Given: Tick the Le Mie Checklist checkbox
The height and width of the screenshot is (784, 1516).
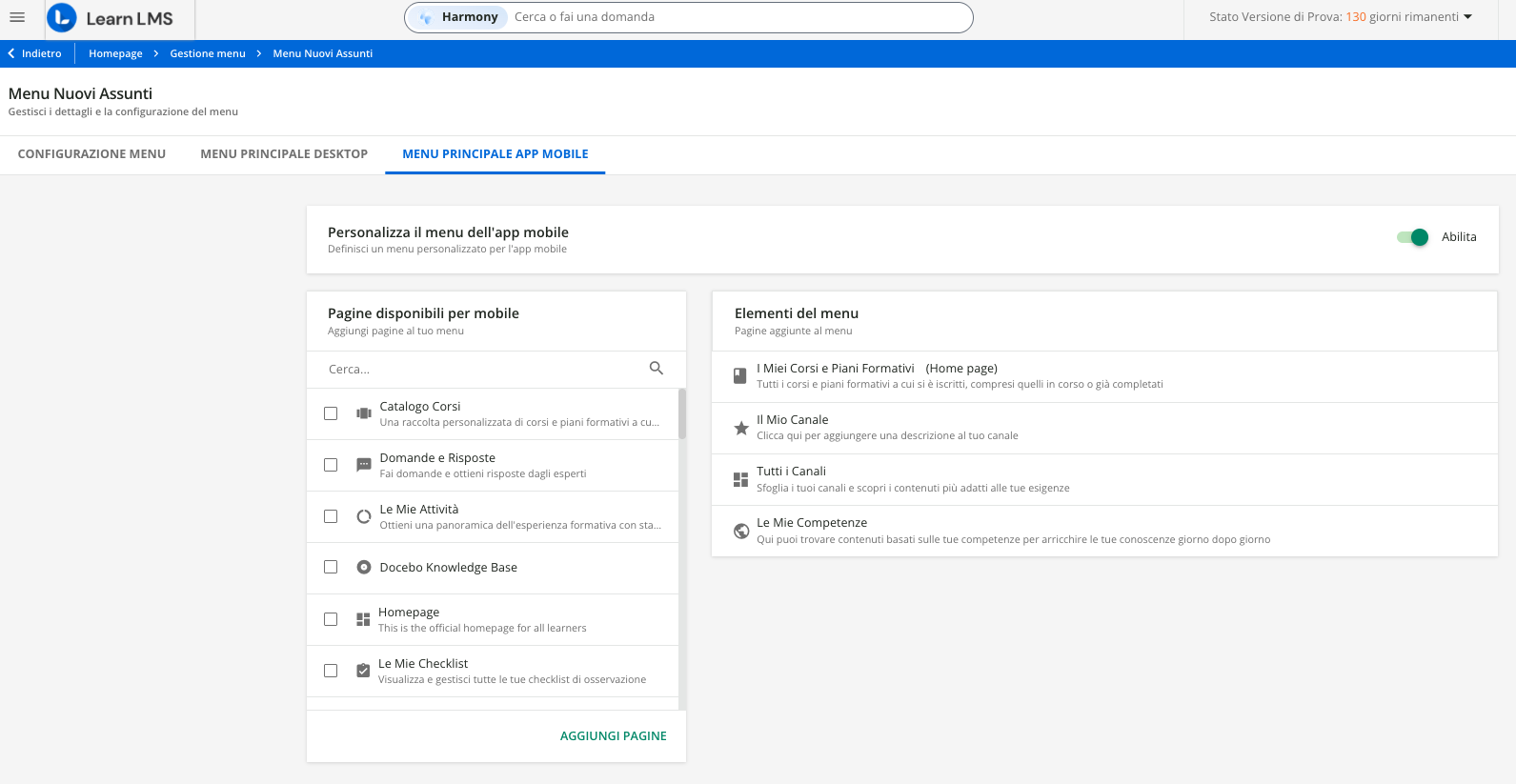Looking at the screenshot, I should (331, 671).
